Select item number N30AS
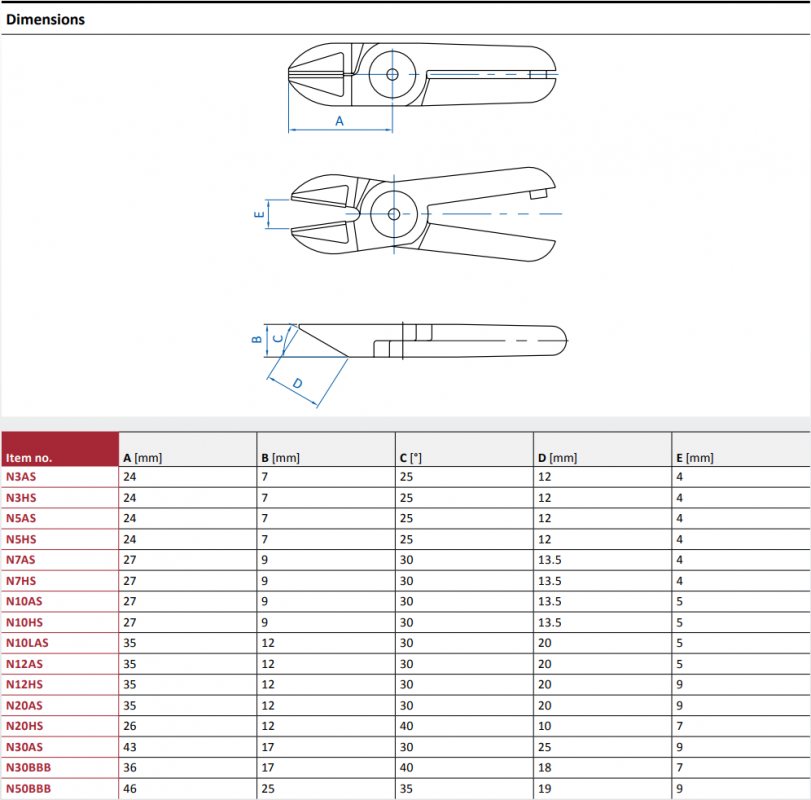 24,747
